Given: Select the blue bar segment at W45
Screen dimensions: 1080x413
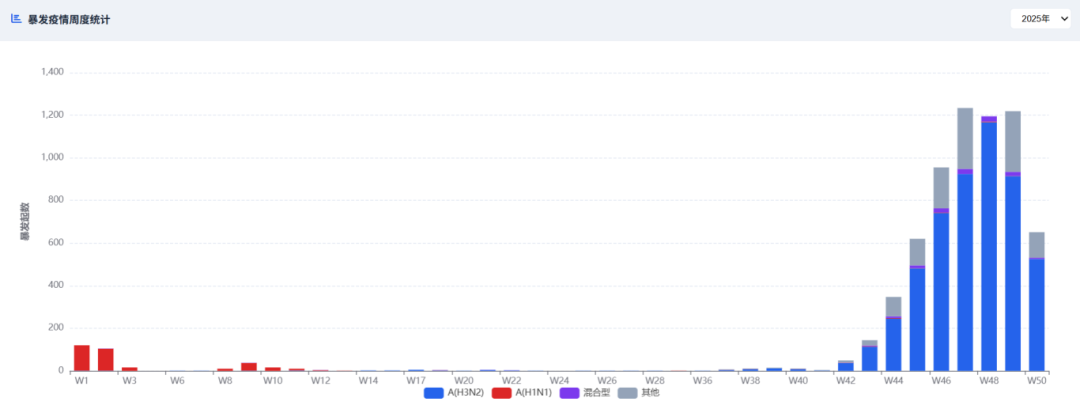Looking at the screenshot, I should [x=917, y=320].
